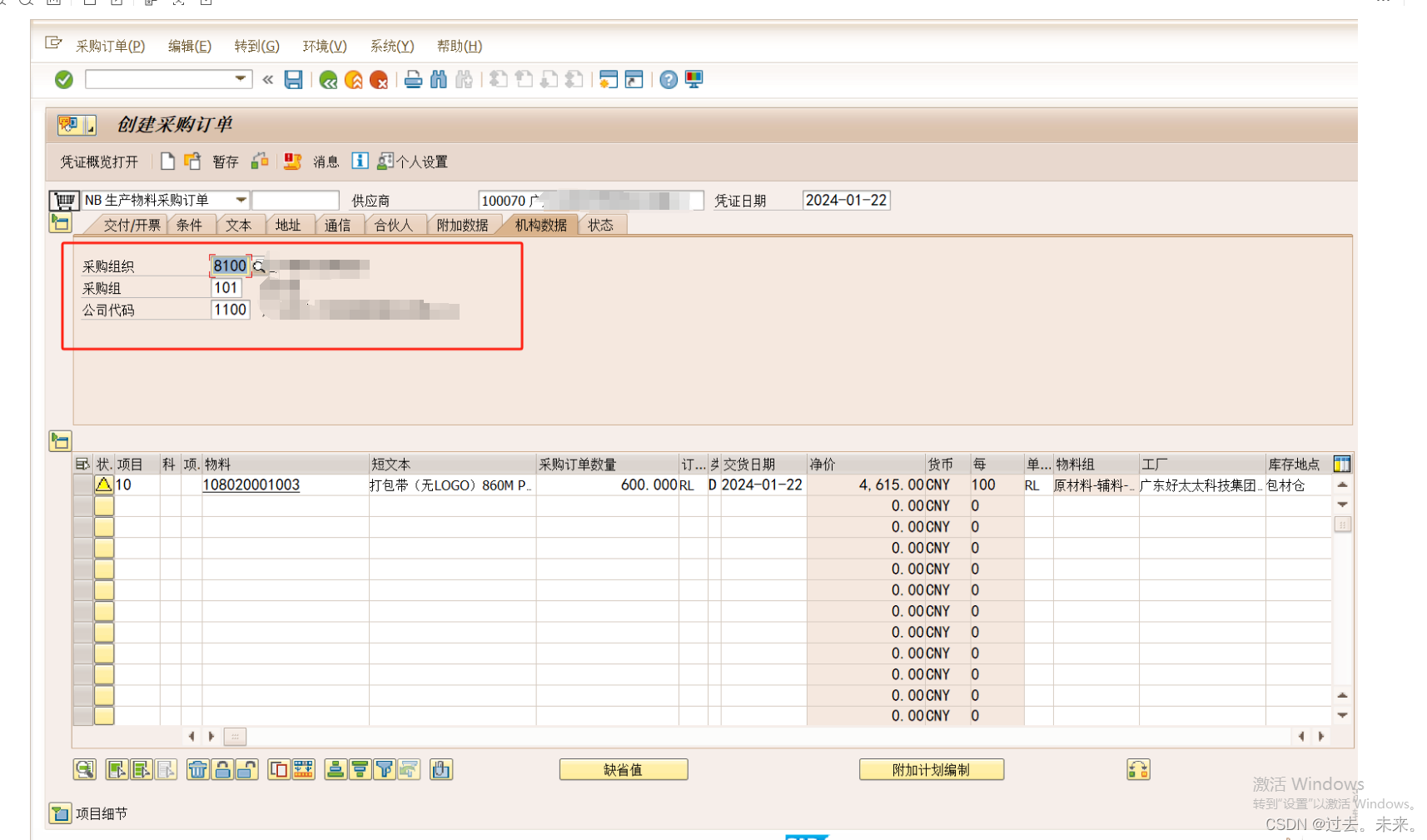Click the paperclip attachment icon

tap(441, 770)
